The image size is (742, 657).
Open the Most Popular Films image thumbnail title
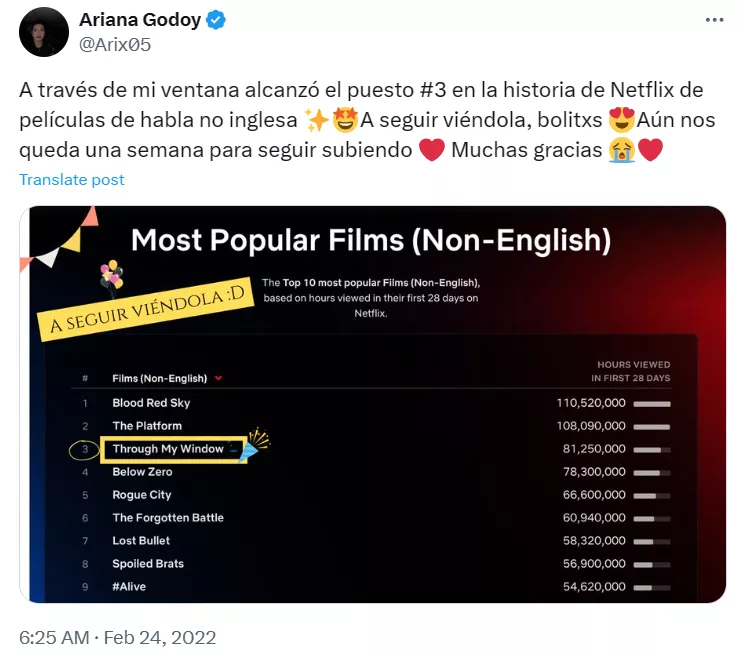(x=371, y=240)
